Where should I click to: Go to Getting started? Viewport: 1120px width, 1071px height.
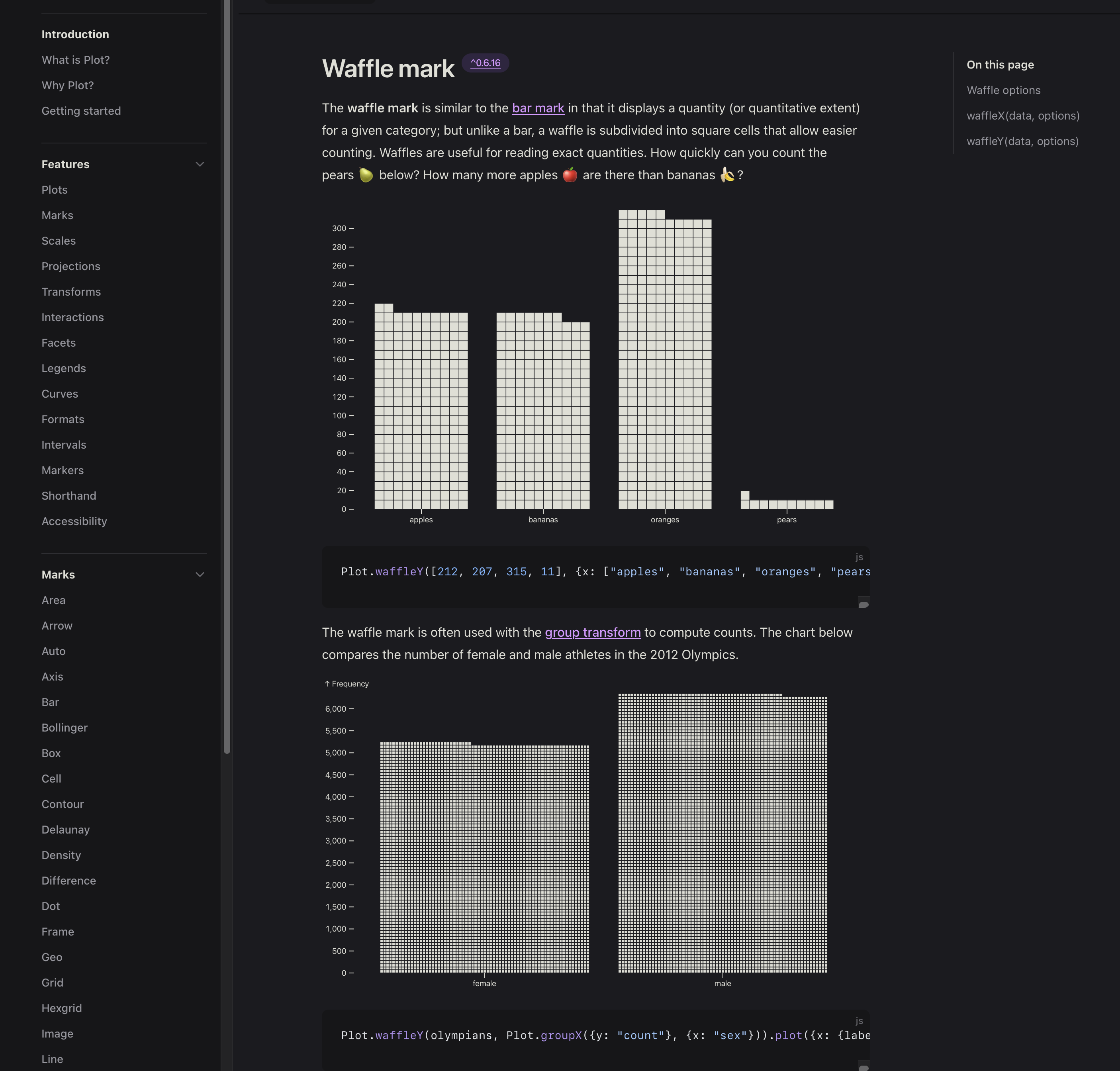click(x=81, y=111)
